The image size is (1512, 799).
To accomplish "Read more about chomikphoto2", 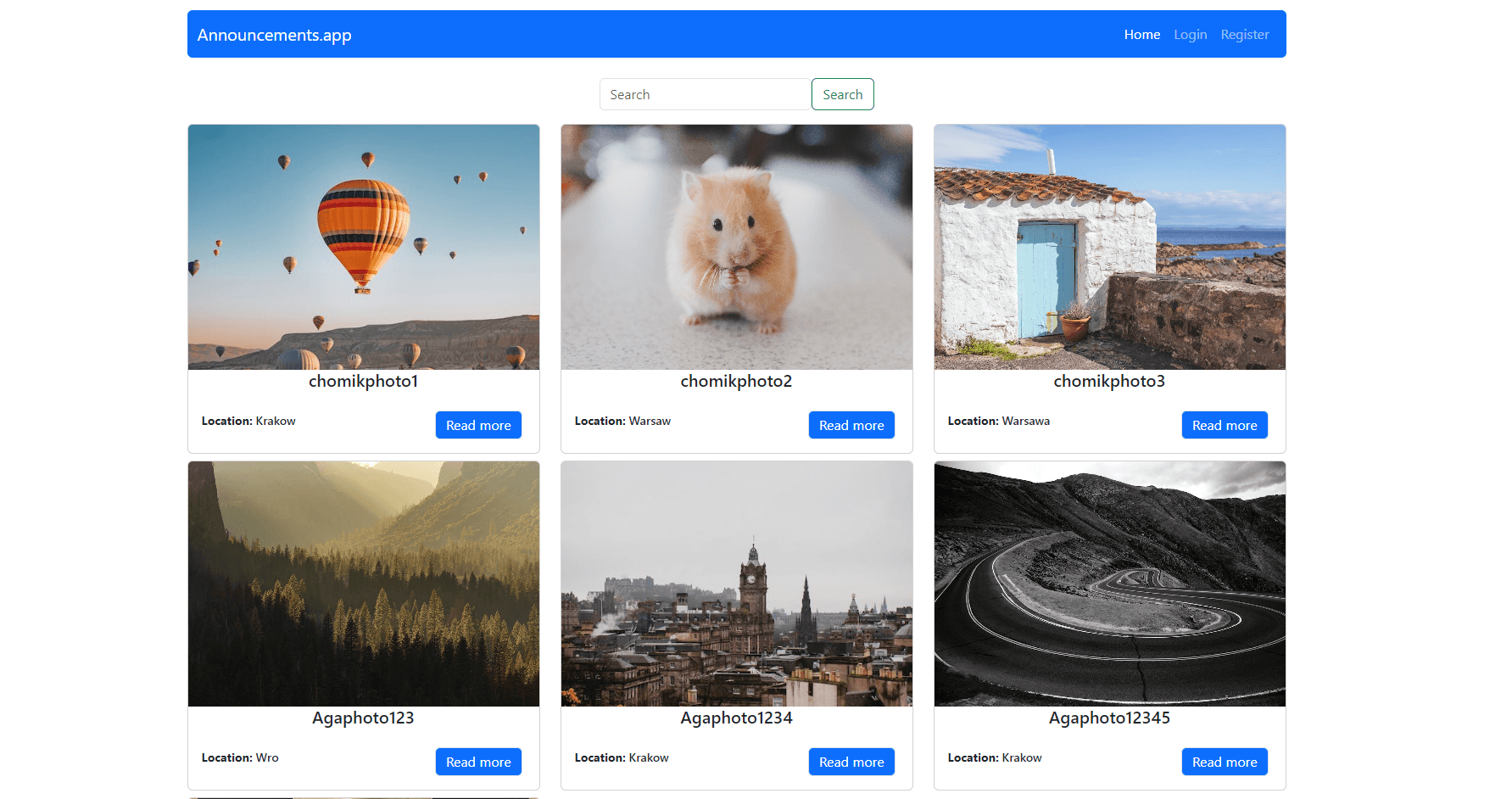I will pyautogui.click(x=851, y=425).
